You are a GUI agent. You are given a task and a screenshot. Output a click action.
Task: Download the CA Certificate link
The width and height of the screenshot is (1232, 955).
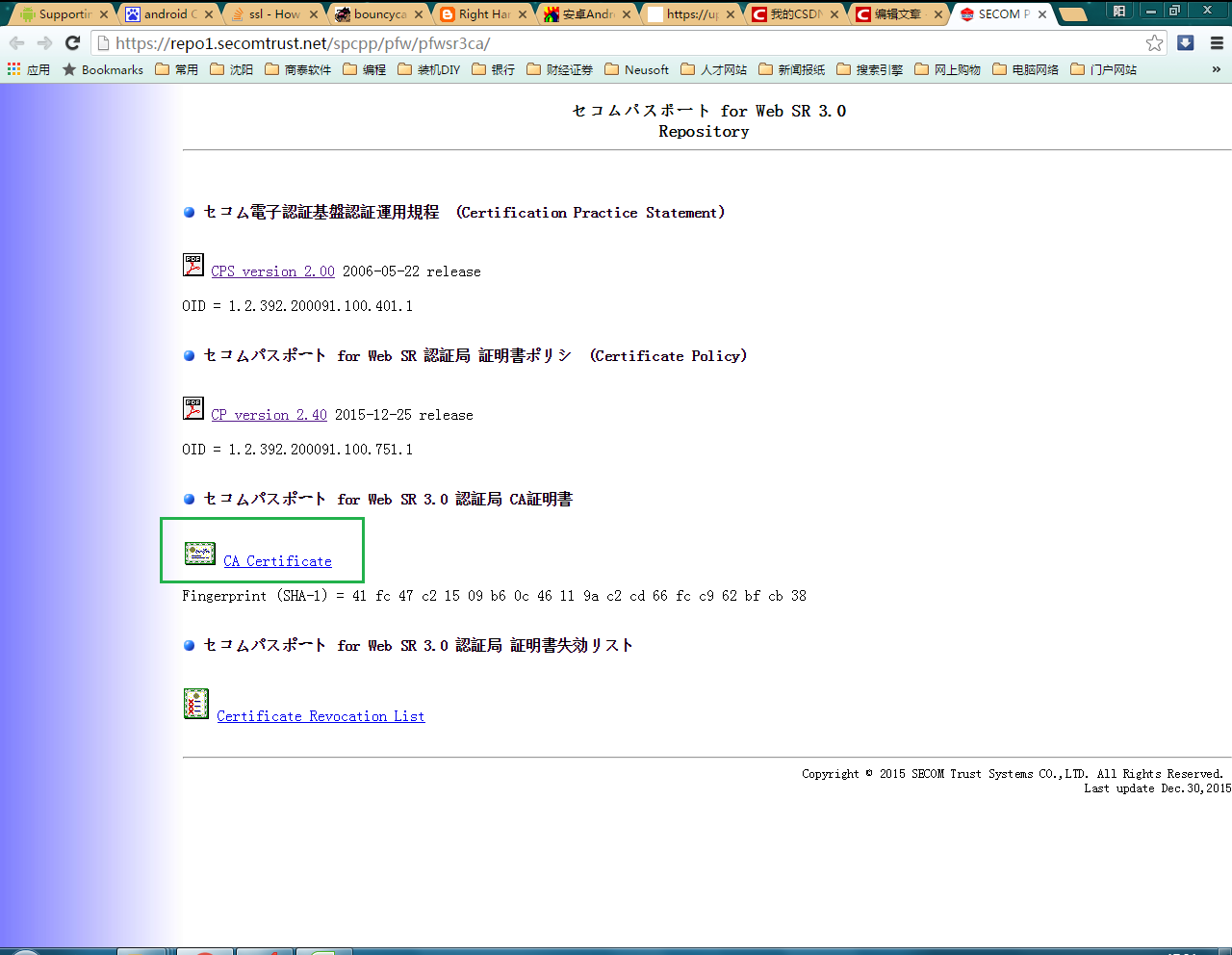(x=278, y=561)
